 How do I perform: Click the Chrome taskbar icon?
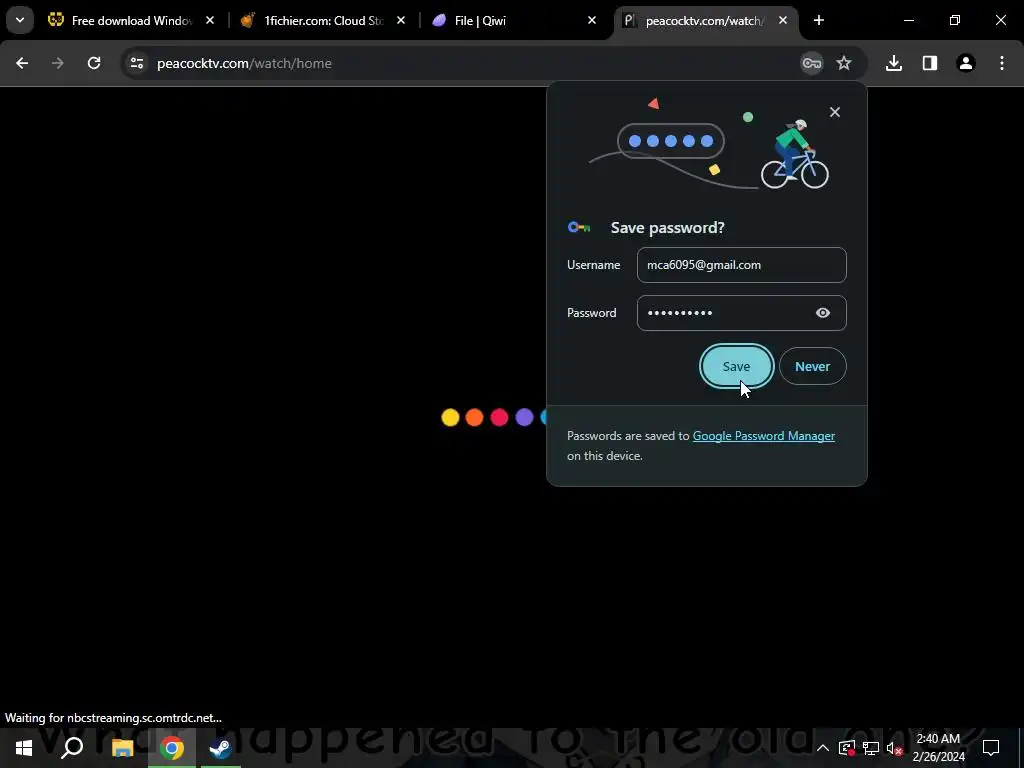[x=172, y=748]
